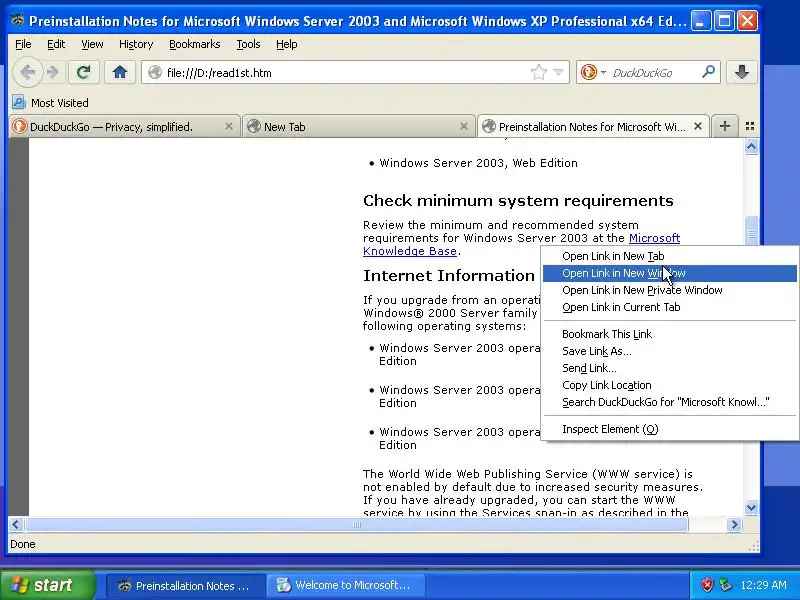Open the File menu
Viewport: 800px width, 600px height.
[23, 44]
